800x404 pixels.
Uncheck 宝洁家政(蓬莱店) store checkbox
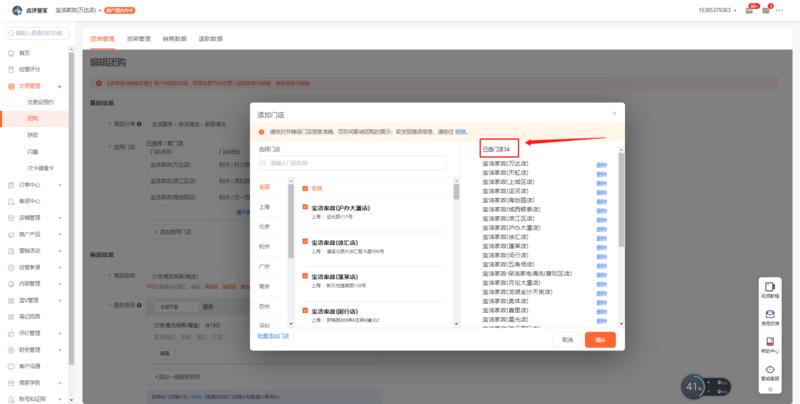coord(305,275)
